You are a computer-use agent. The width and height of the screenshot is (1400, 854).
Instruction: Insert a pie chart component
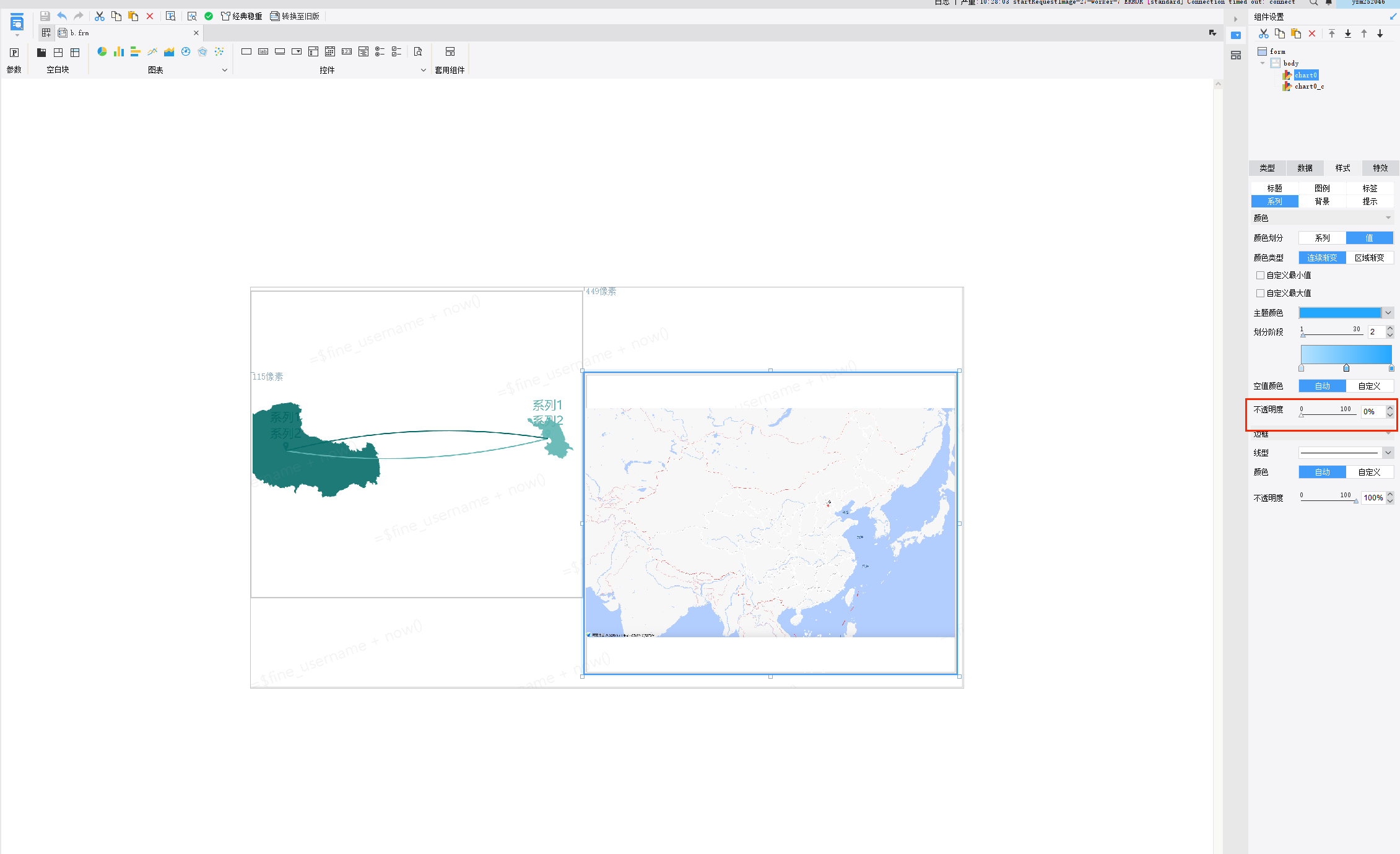point(102,52)
